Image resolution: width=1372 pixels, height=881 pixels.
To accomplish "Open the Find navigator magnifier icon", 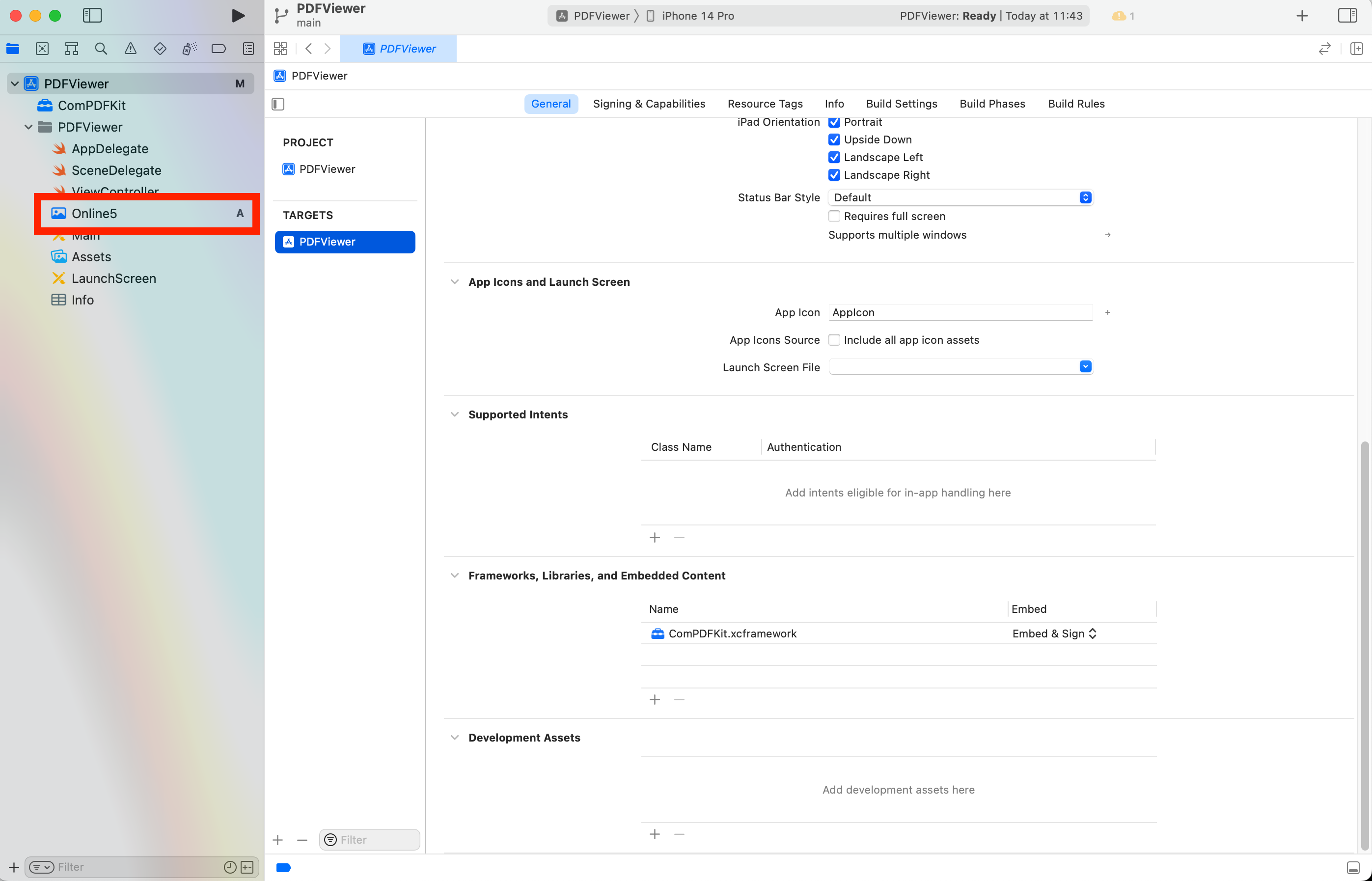I will point(101,49).
